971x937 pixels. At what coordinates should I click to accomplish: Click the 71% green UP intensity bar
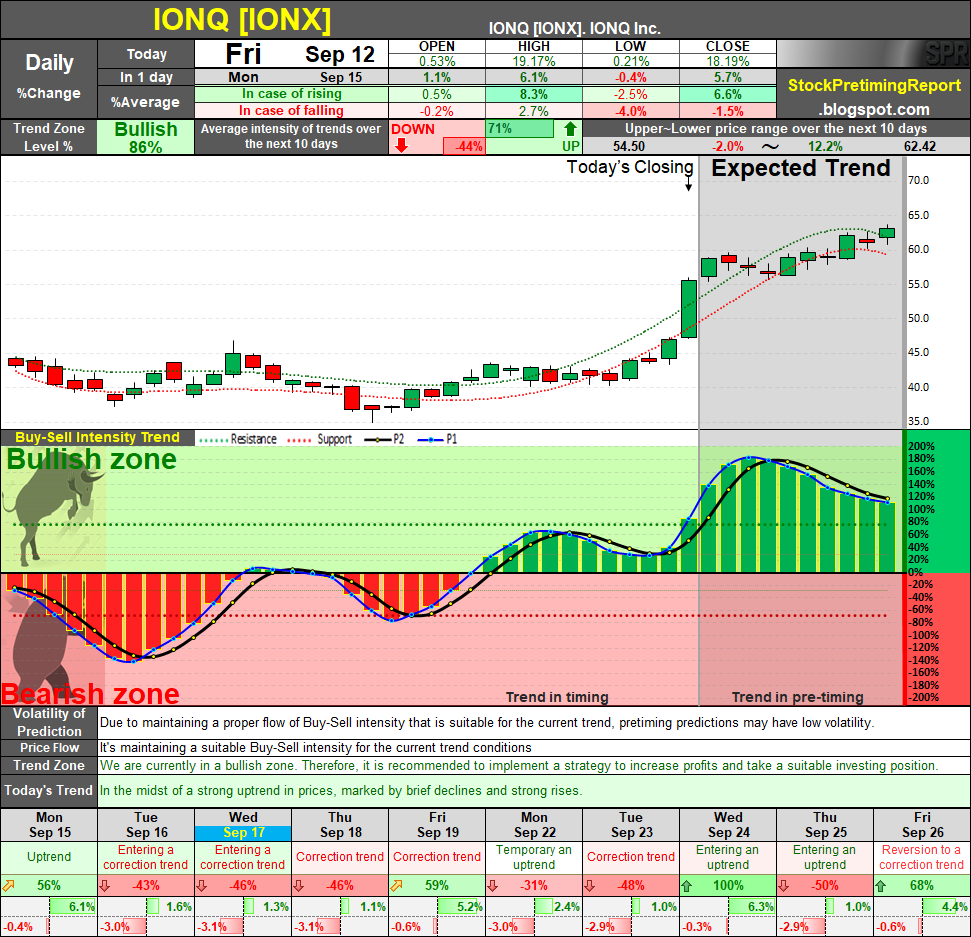pos(520,129)
